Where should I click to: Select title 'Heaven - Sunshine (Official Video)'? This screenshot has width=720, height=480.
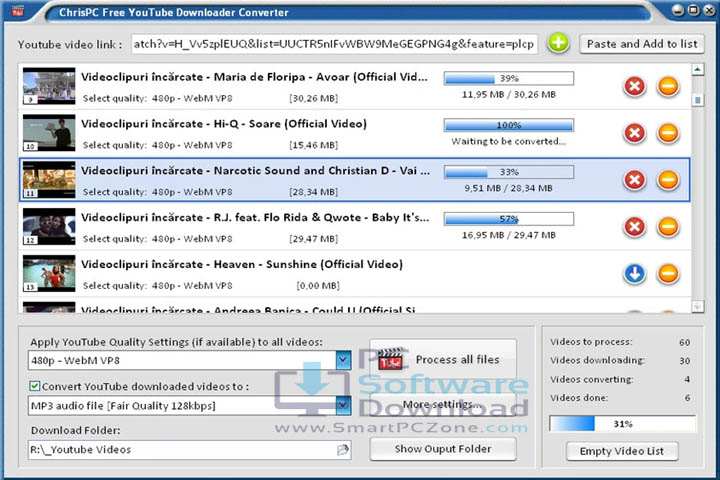click(309, 265)
